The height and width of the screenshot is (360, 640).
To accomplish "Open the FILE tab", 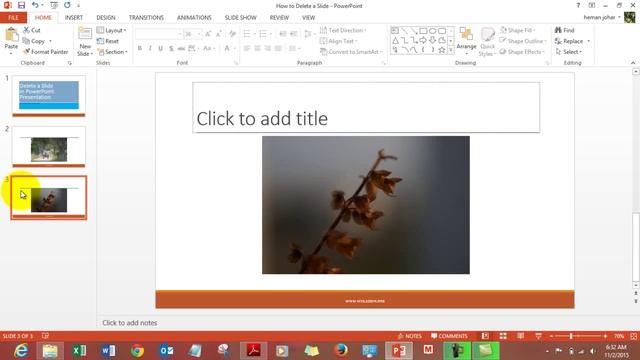I will [13, 18].
